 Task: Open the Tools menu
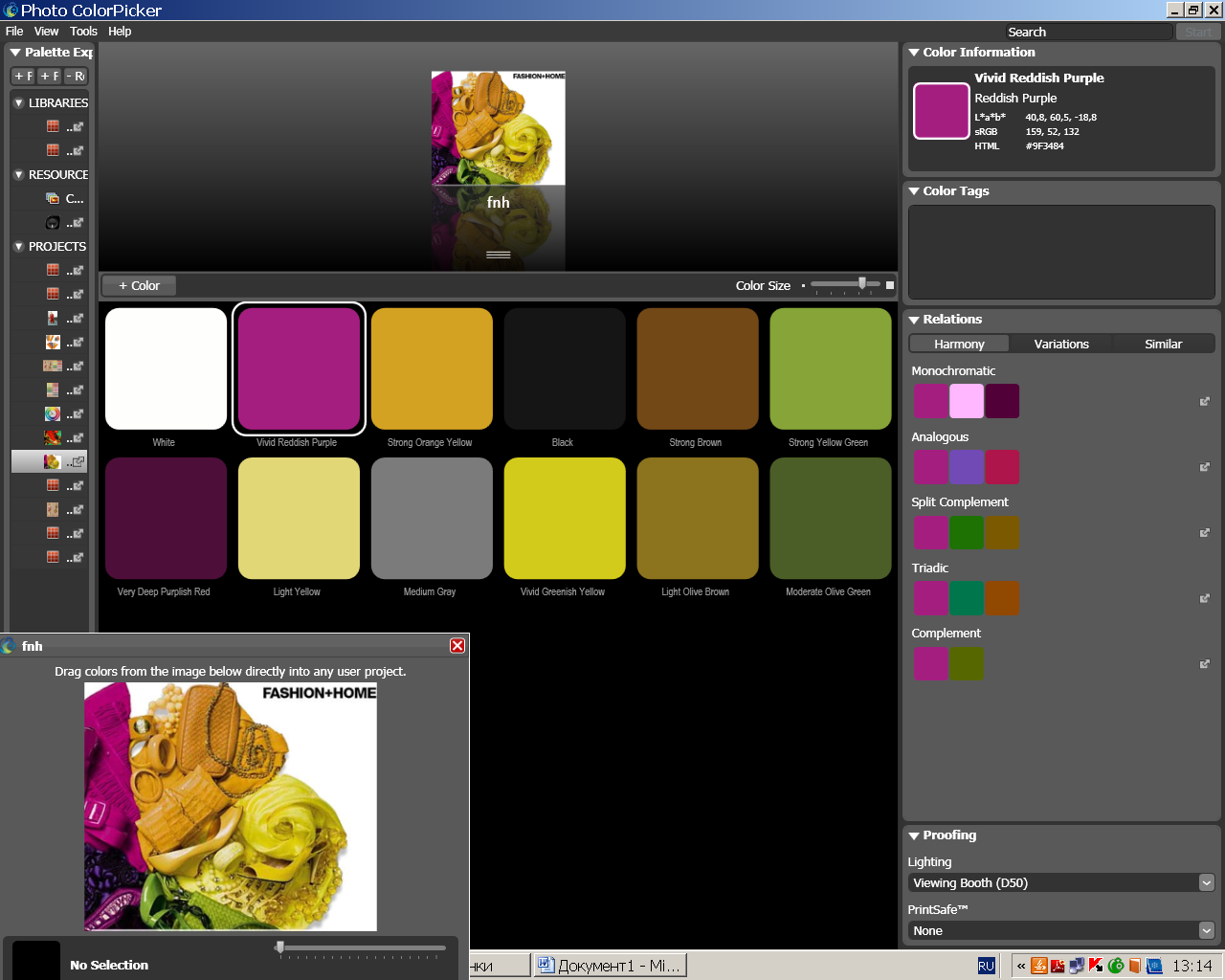(x=83, y=32)
